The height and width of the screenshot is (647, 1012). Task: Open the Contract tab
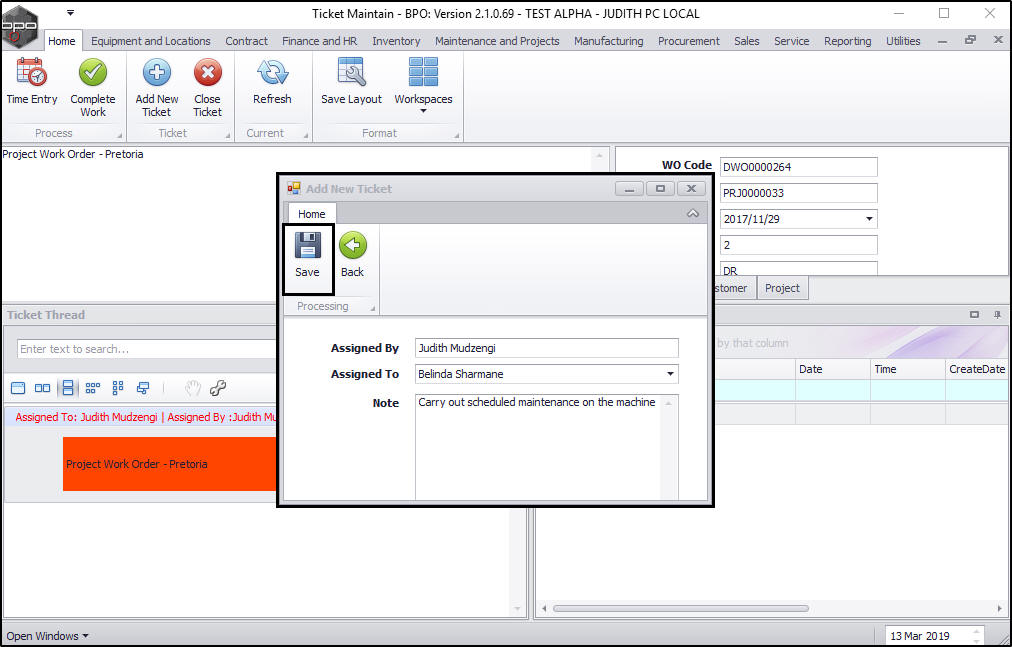247,41
